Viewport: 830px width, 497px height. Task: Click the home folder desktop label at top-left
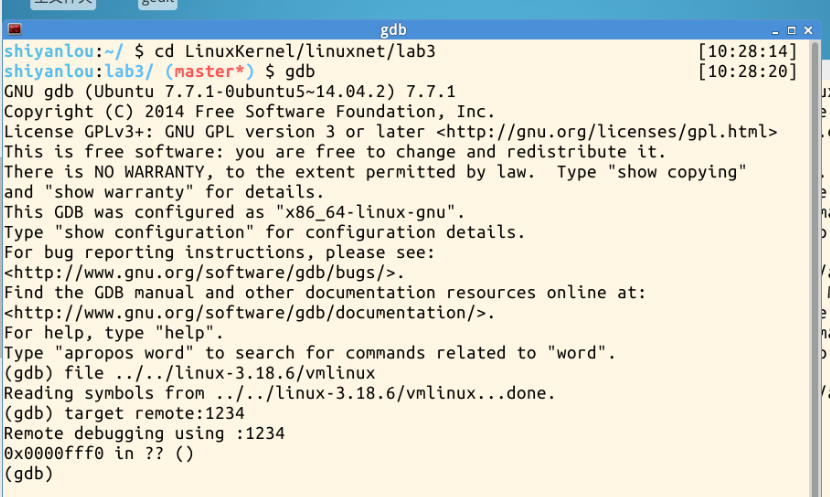[62, 3]
